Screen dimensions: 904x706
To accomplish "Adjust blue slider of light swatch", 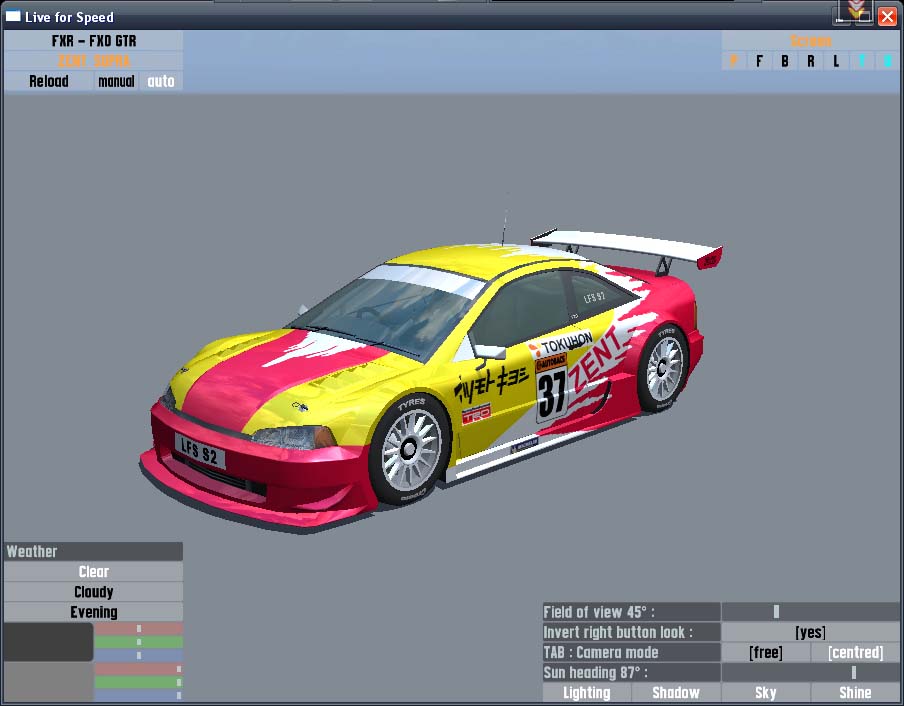I will point(138,696).
